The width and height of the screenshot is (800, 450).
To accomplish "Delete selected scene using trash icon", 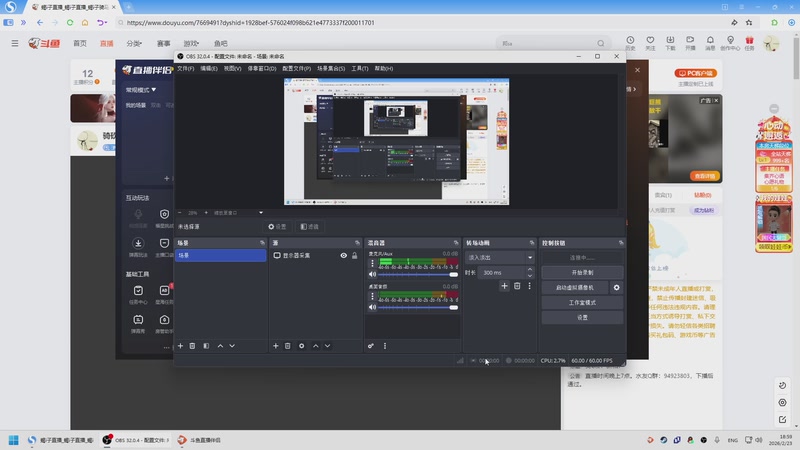I will [192, 346].
